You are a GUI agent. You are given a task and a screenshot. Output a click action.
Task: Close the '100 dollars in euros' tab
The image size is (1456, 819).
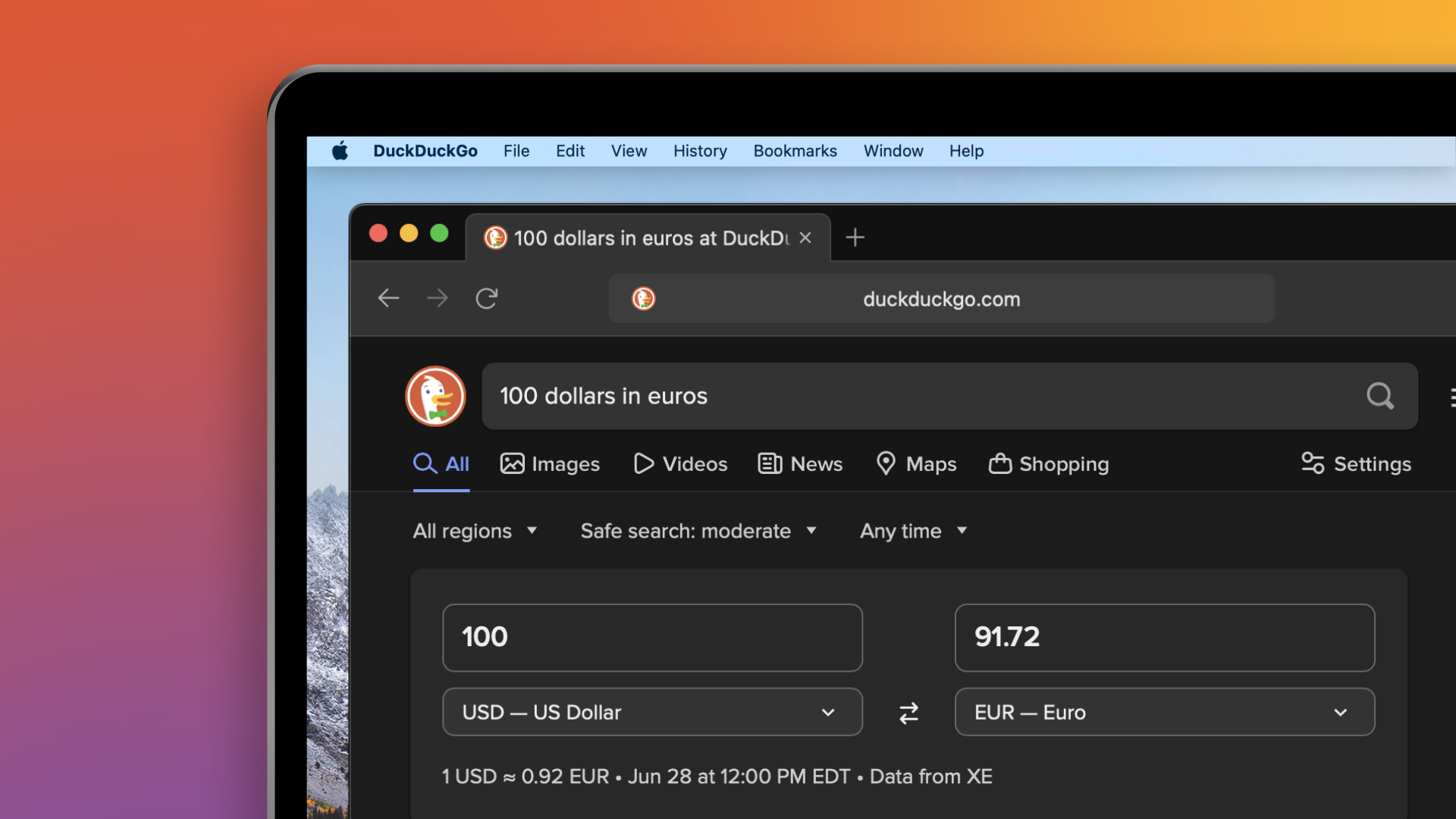pyautogui.click(x=805, y=238)
